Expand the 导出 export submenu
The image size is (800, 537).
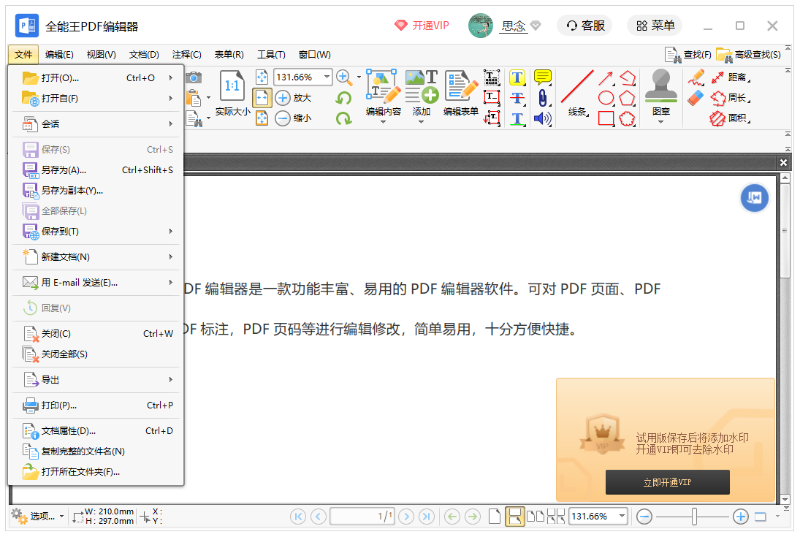96,380
